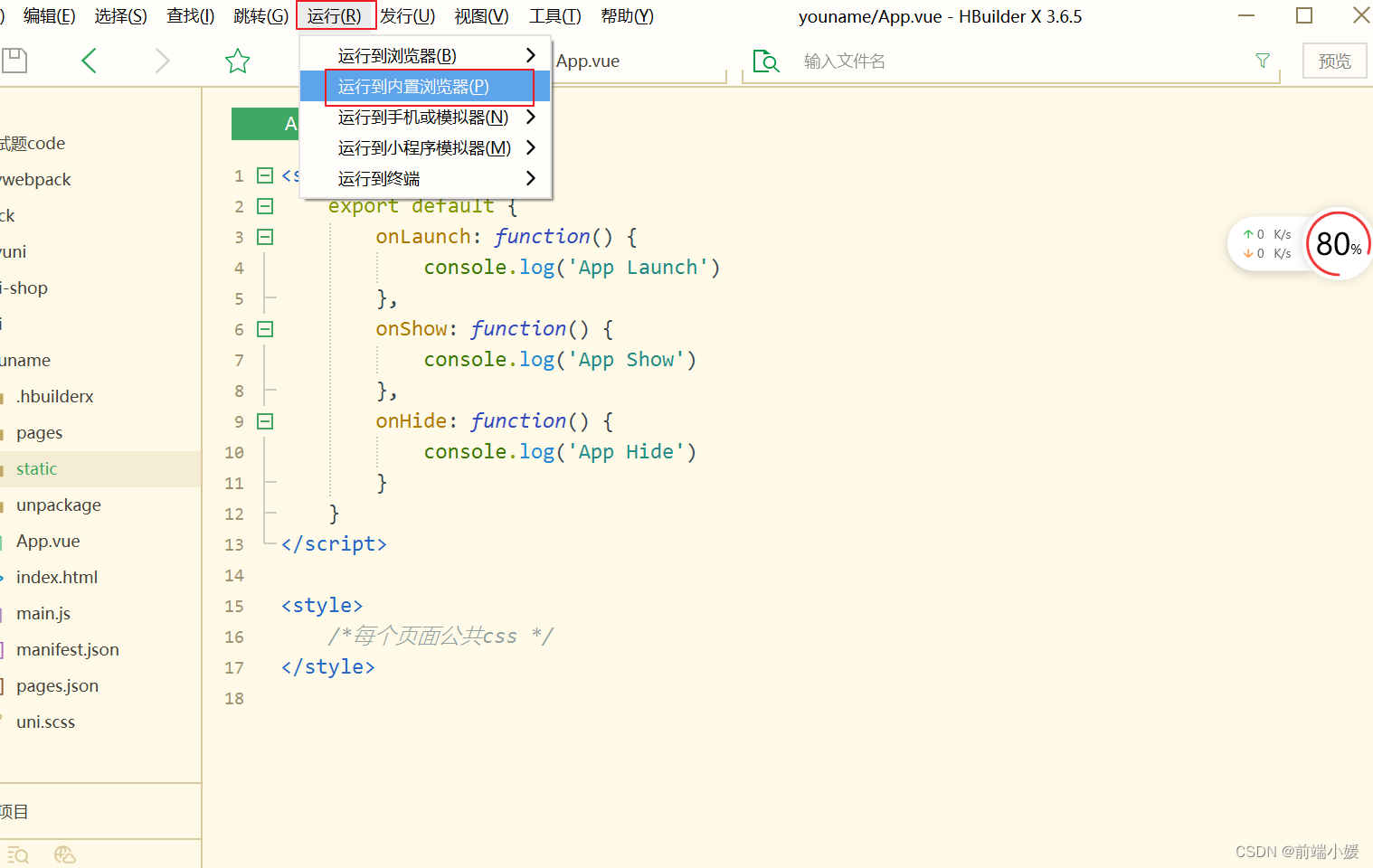Click the onLaunch property name
Screen dimensions: 1373x868
pos(423,237)
